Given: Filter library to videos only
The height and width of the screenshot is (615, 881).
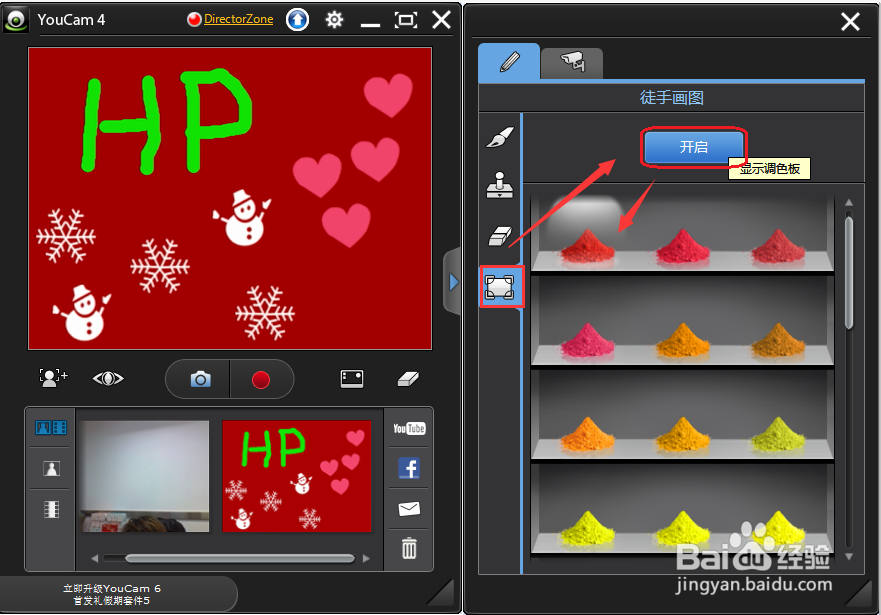Looking at the screenshot, I should tap(51, 509).
